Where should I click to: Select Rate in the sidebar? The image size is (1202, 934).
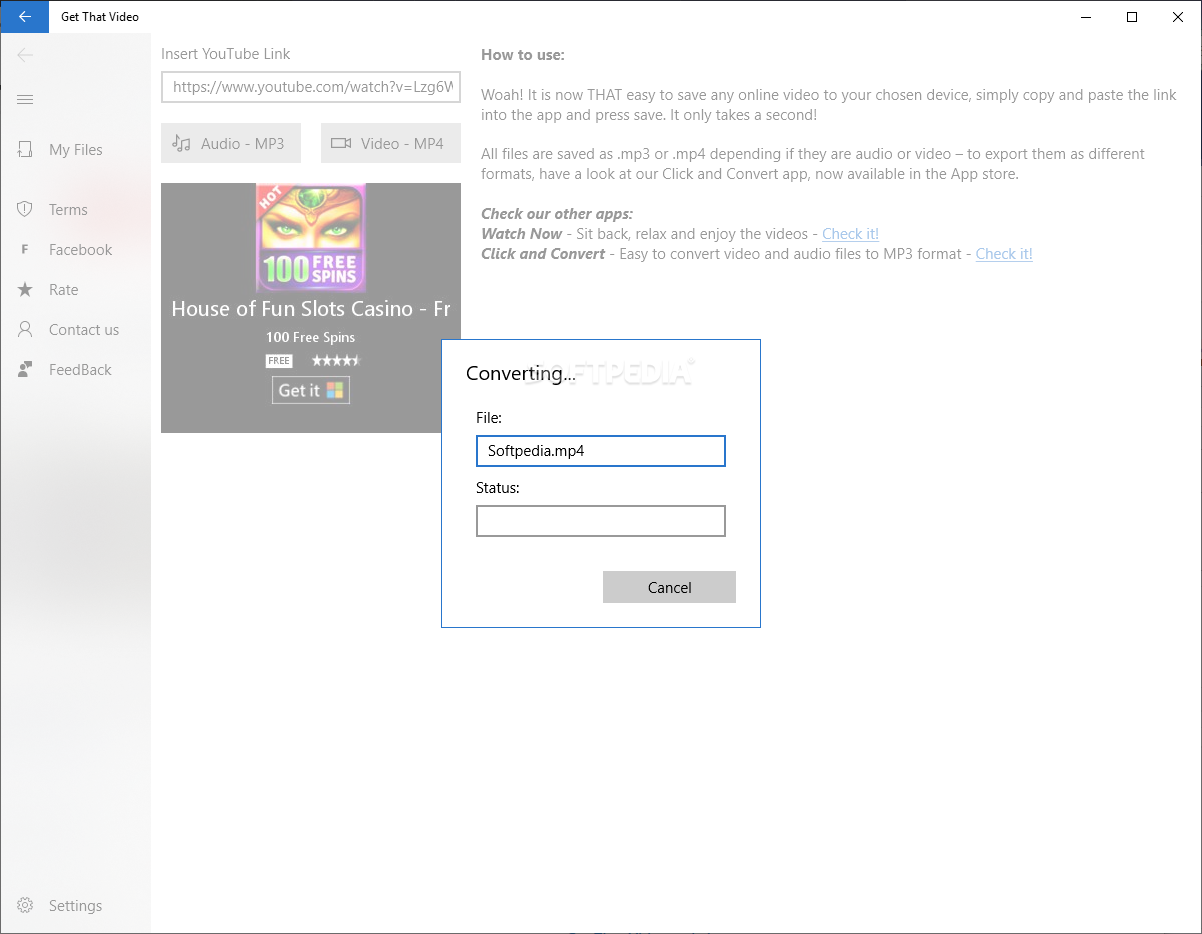[x=75, y=289]
